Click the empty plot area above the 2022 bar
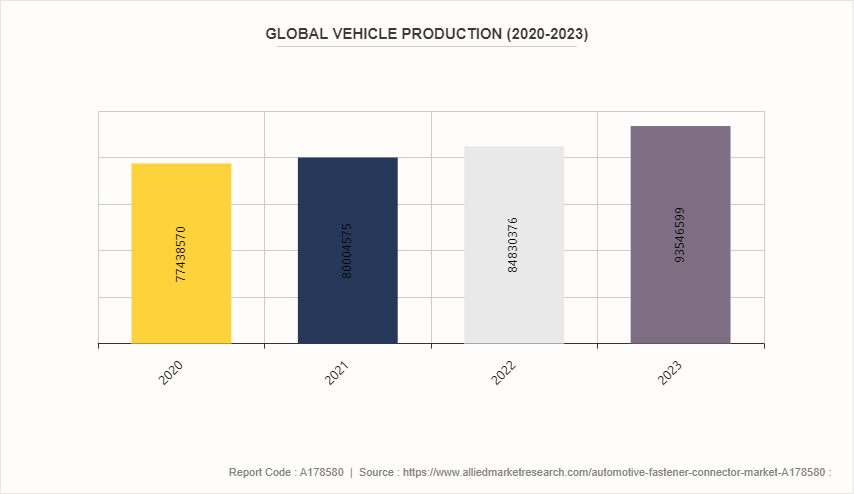854x494 pixels. click(x=514, y=128)
